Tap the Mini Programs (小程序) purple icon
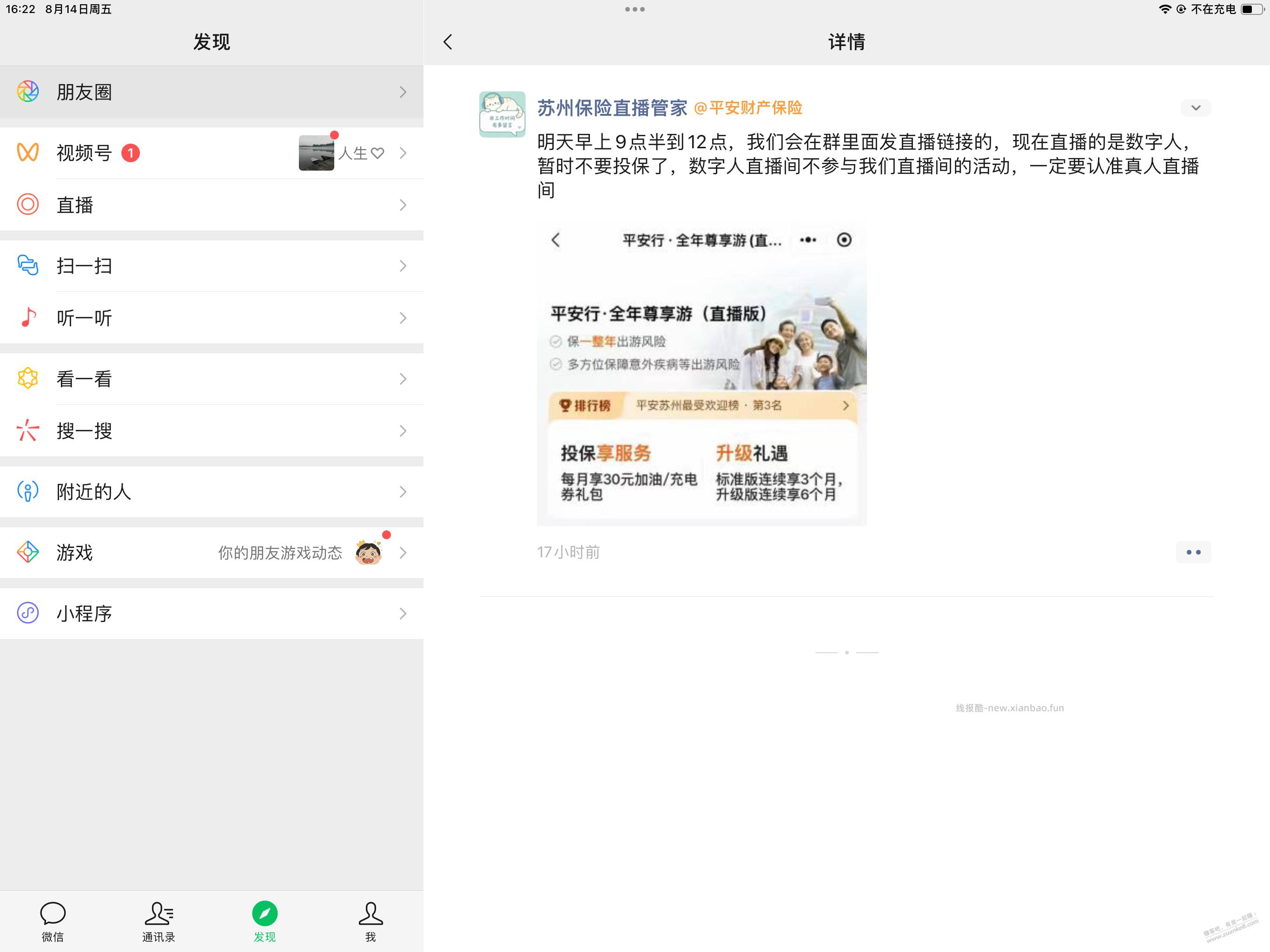Image resolution: width=1270 pixels, height=952 pixels. [x=27, y=613]
